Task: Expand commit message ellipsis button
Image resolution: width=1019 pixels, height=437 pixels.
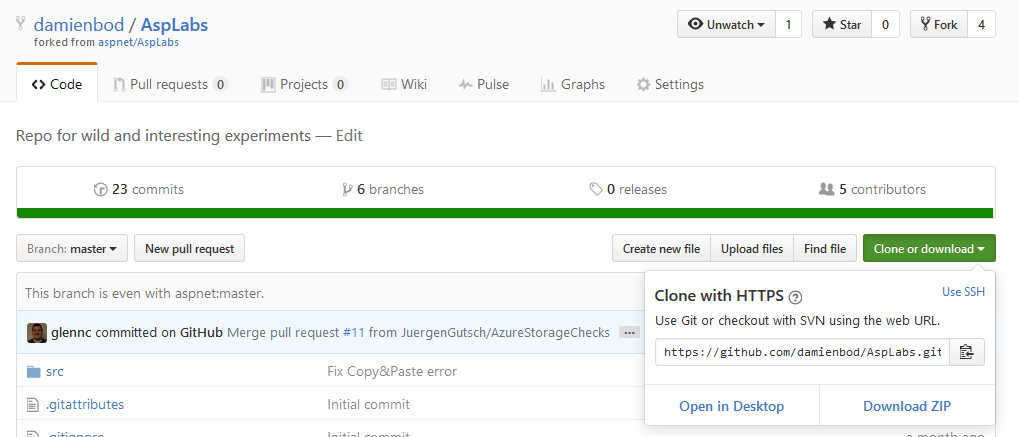Action: coord(628,332)
